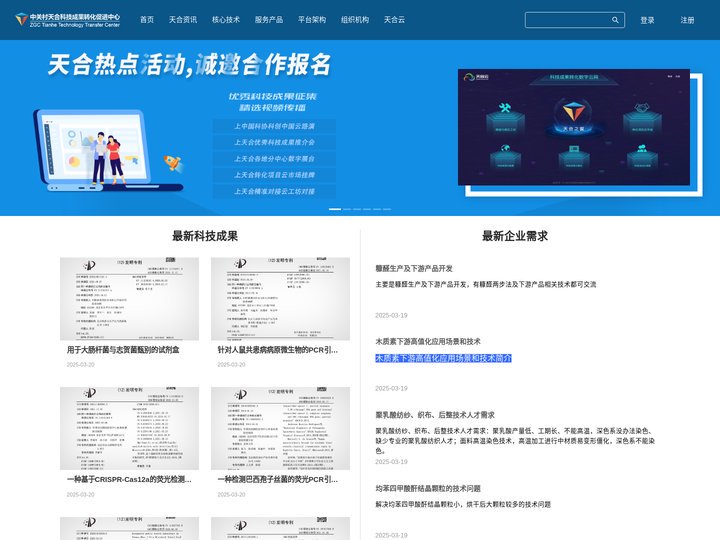Open patent thumbnail for 针对人畜共患病病原微生物的PCR
The width and height of the screenshot is (720, 540).
click(280, 299)
